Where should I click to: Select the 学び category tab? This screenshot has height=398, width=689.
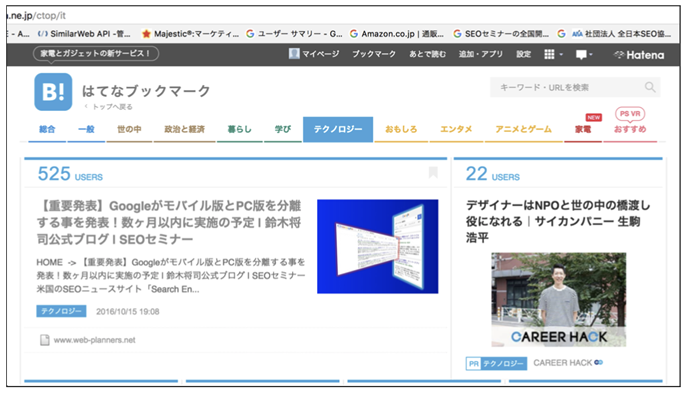pos(283,129)
